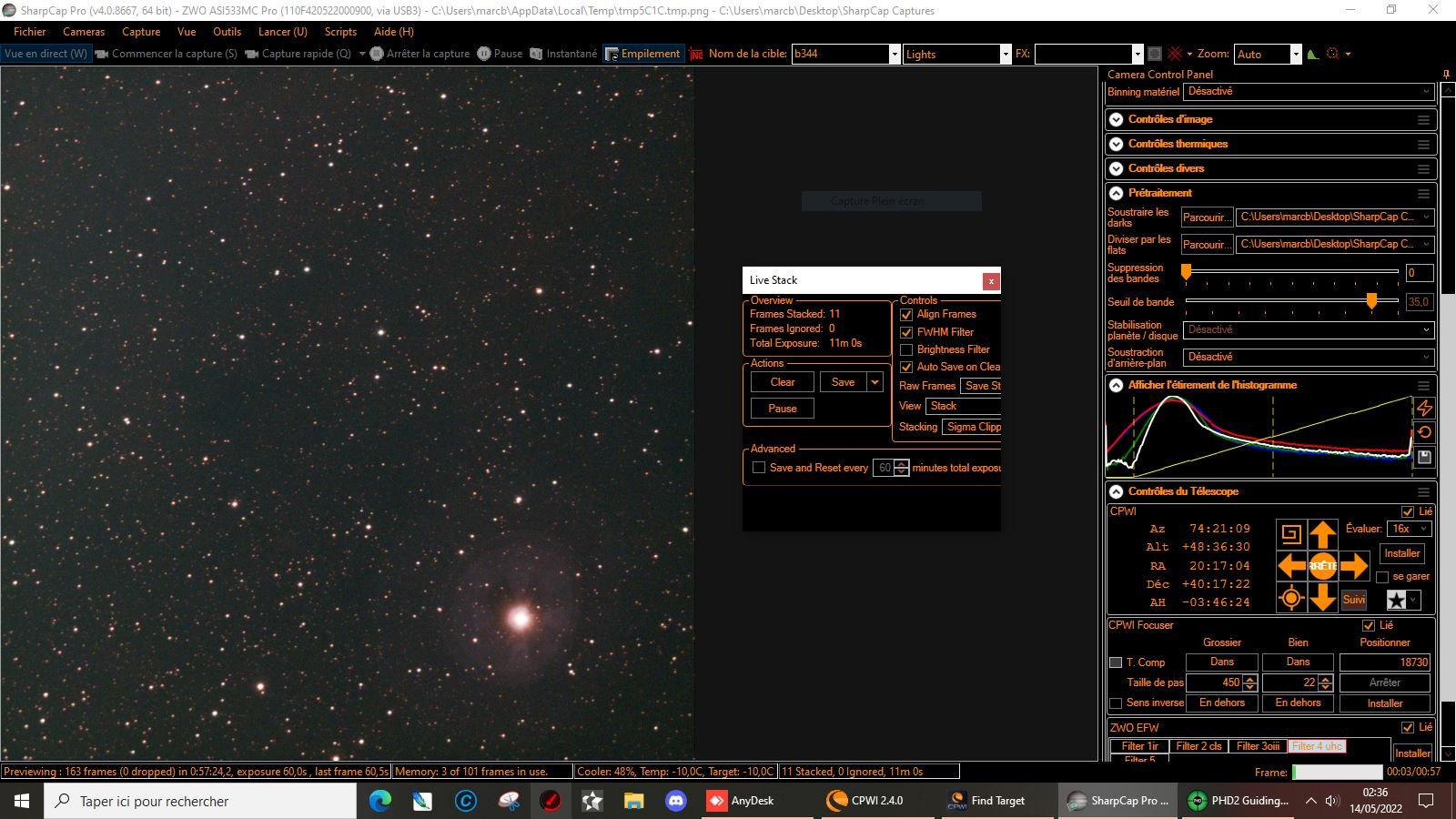Enable the Brightness Filter checkbox
This screenshot has width=1456, height=819.
point(906,350)
